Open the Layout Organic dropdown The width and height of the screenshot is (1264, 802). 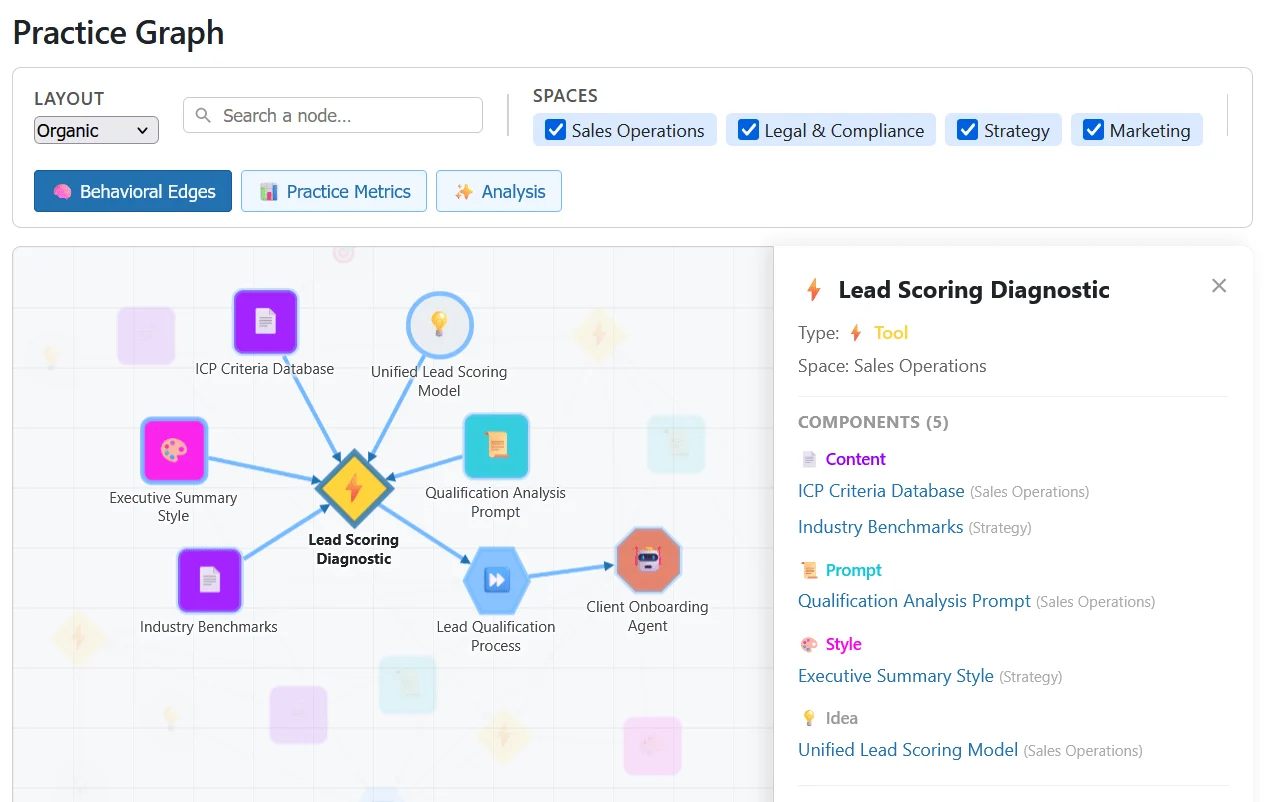pos(97,130)
